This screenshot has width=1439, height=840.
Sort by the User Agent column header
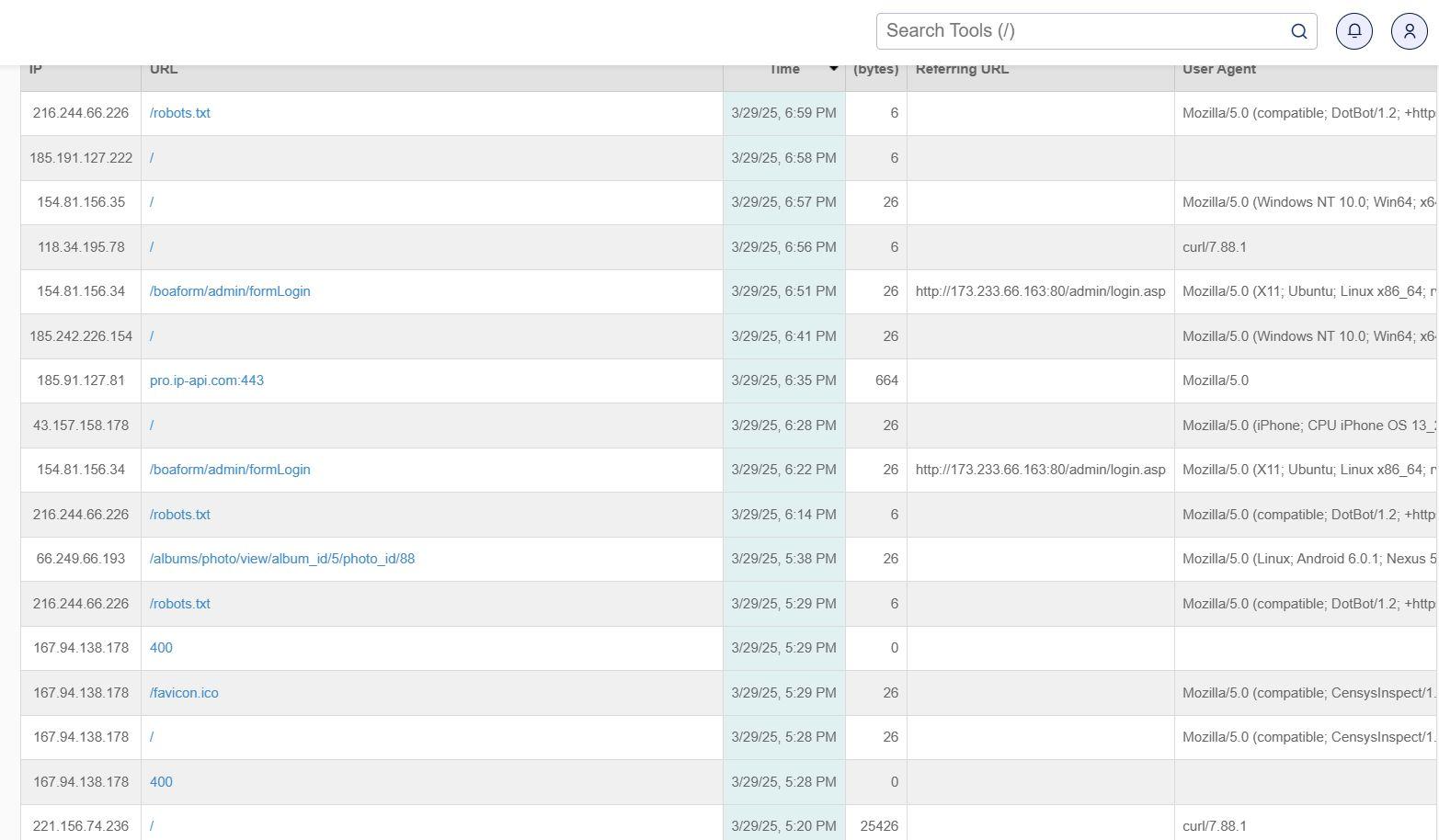pos(1218,69)
